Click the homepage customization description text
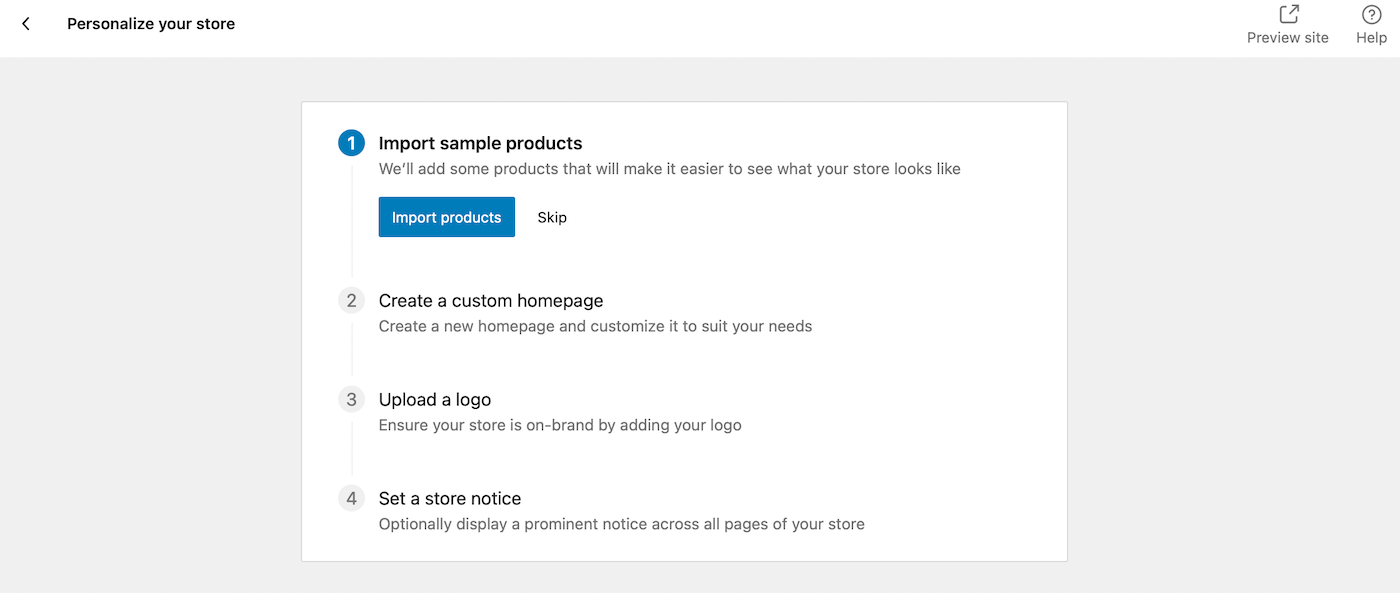Image resolution: width=1400 pixels, height=593 pixels. [594, 326]
